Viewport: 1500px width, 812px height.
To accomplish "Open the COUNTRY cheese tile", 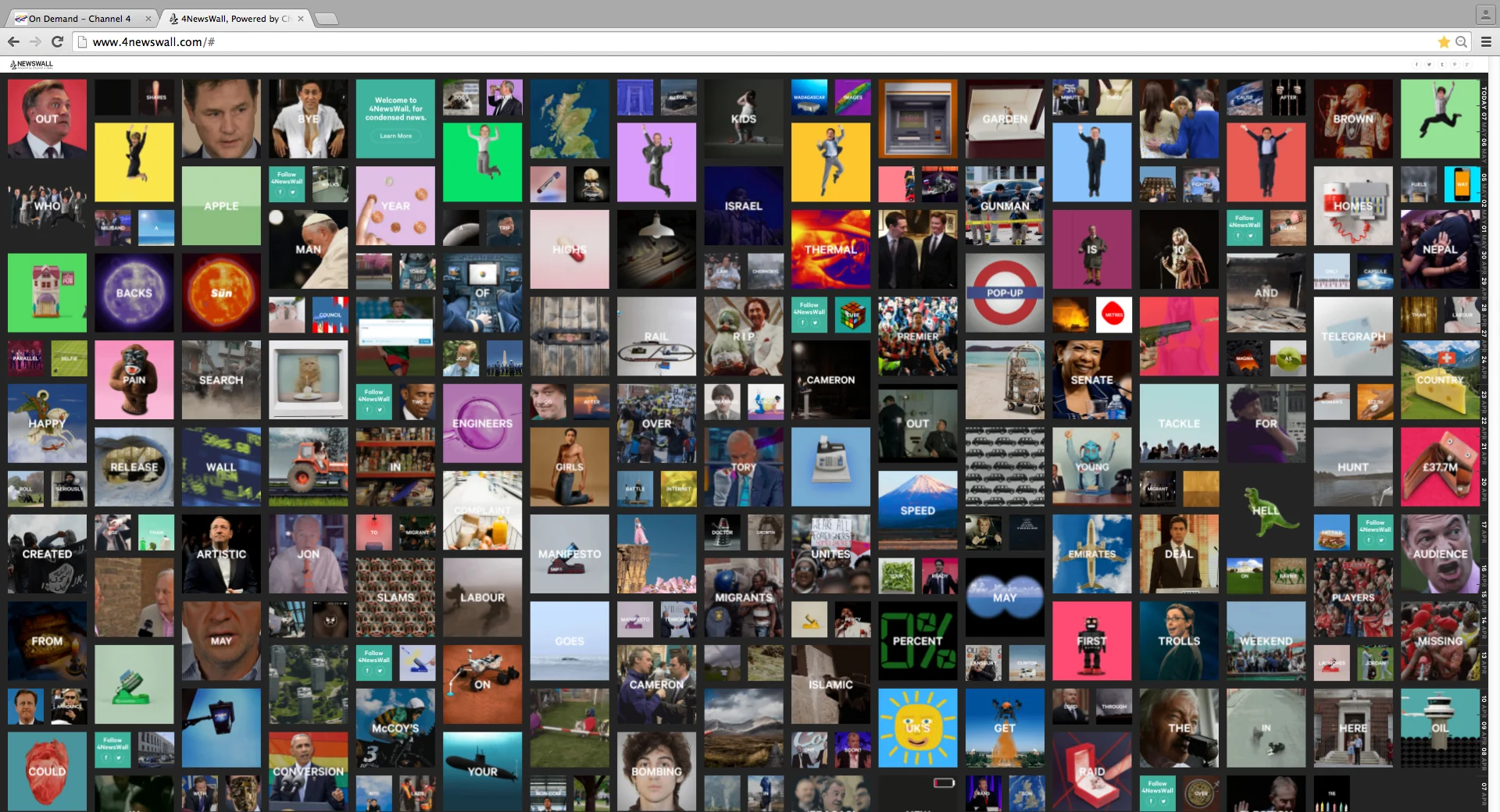I will [1440, 379].
